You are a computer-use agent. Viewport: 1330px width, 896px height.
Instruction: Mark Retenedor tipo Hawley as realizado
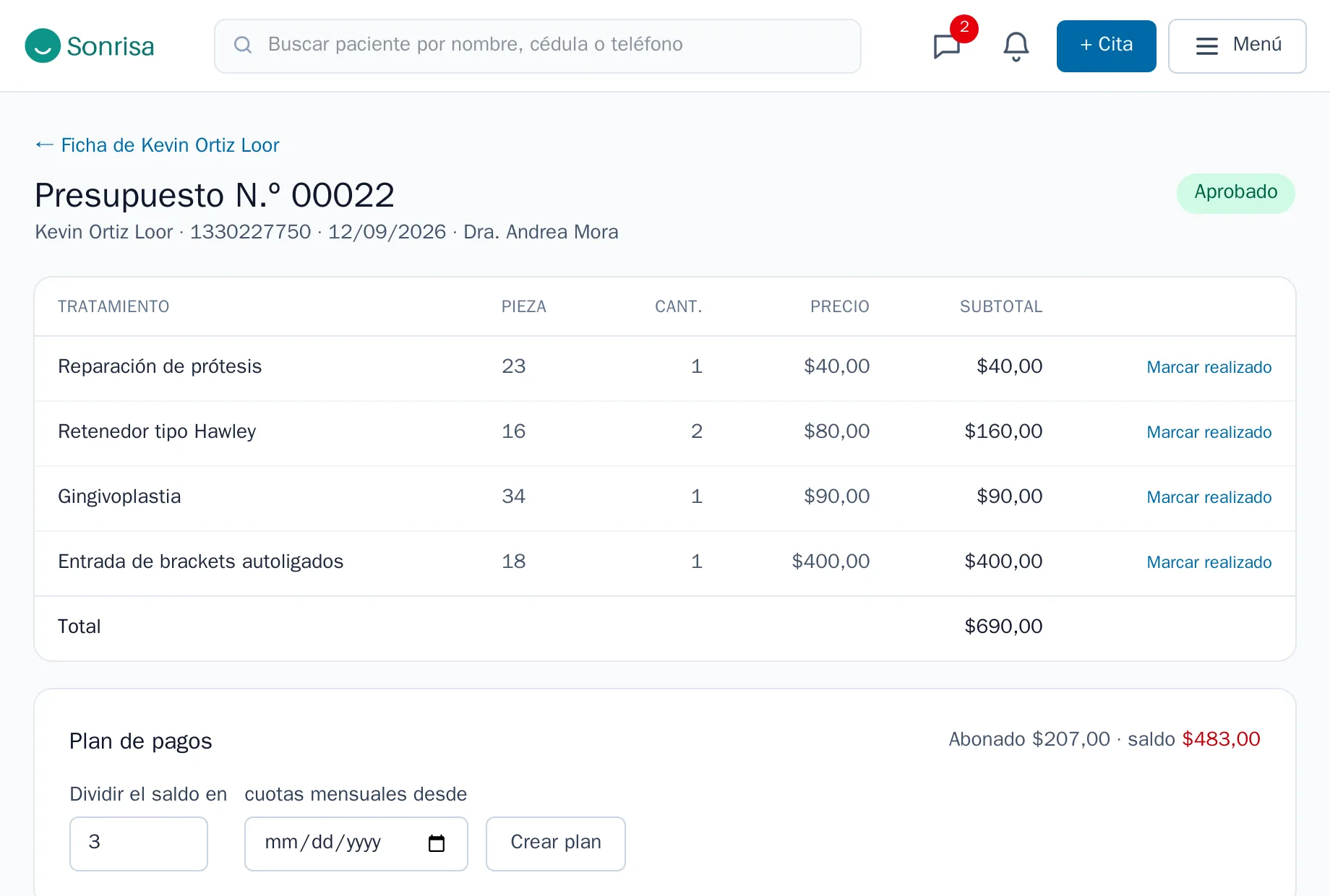point(1209,432)
